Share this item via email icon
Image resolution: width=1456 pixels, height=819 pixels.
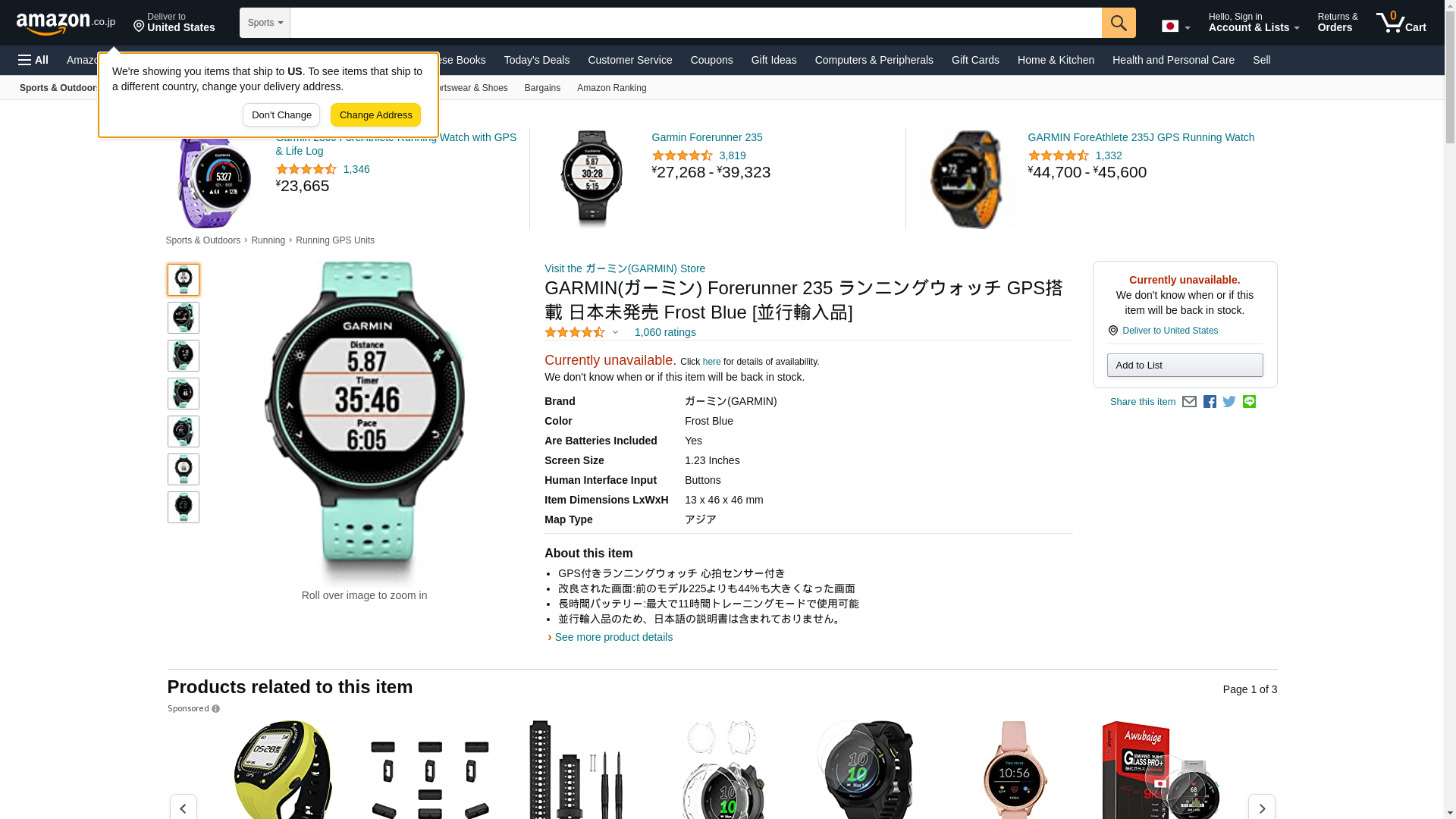1189,402
